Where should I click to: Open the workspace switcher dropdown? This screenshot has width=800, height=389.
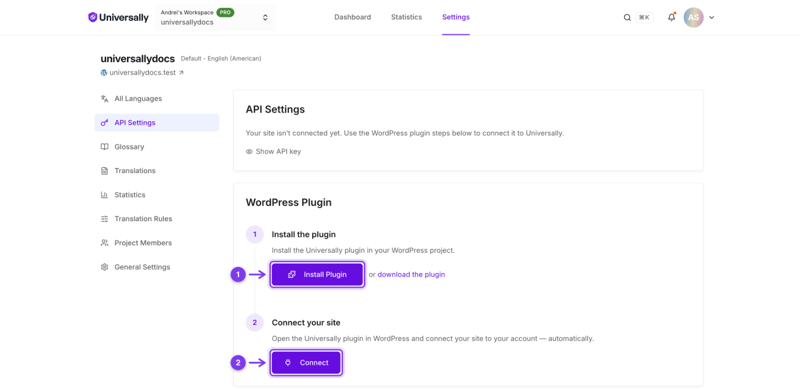[215, 17]
